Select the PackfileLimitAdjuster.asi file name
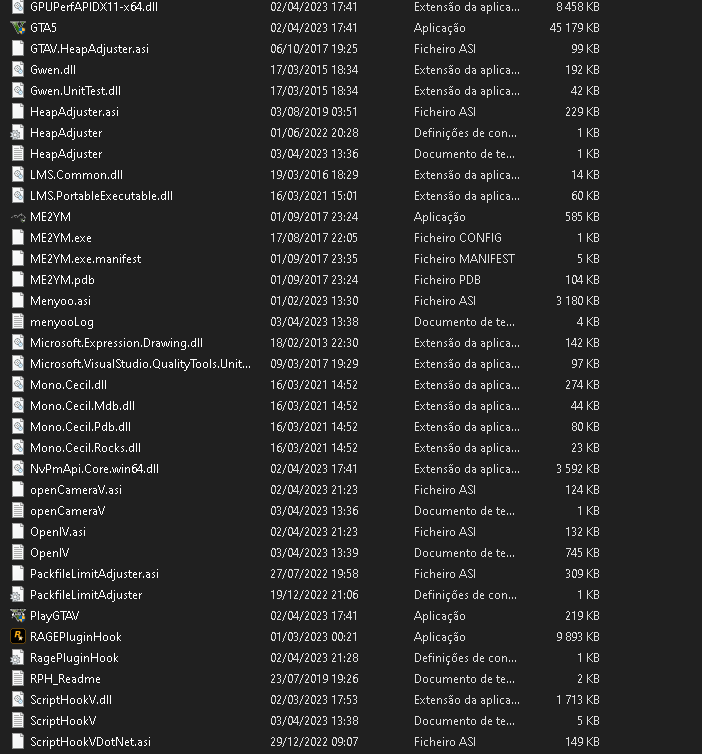Screen dimensions: 702x754 pyautogui.click(x=94, y=573)
